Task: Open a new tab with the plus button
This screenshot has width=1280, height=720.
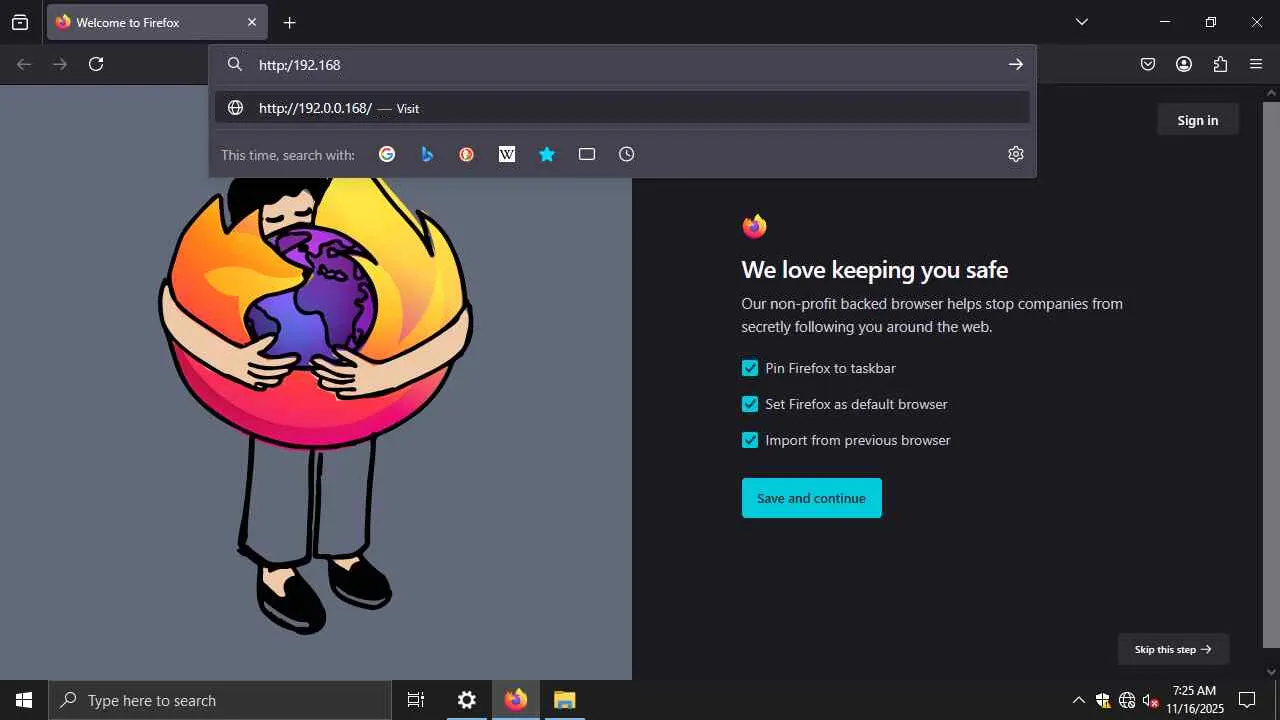Action: point(289,22)
